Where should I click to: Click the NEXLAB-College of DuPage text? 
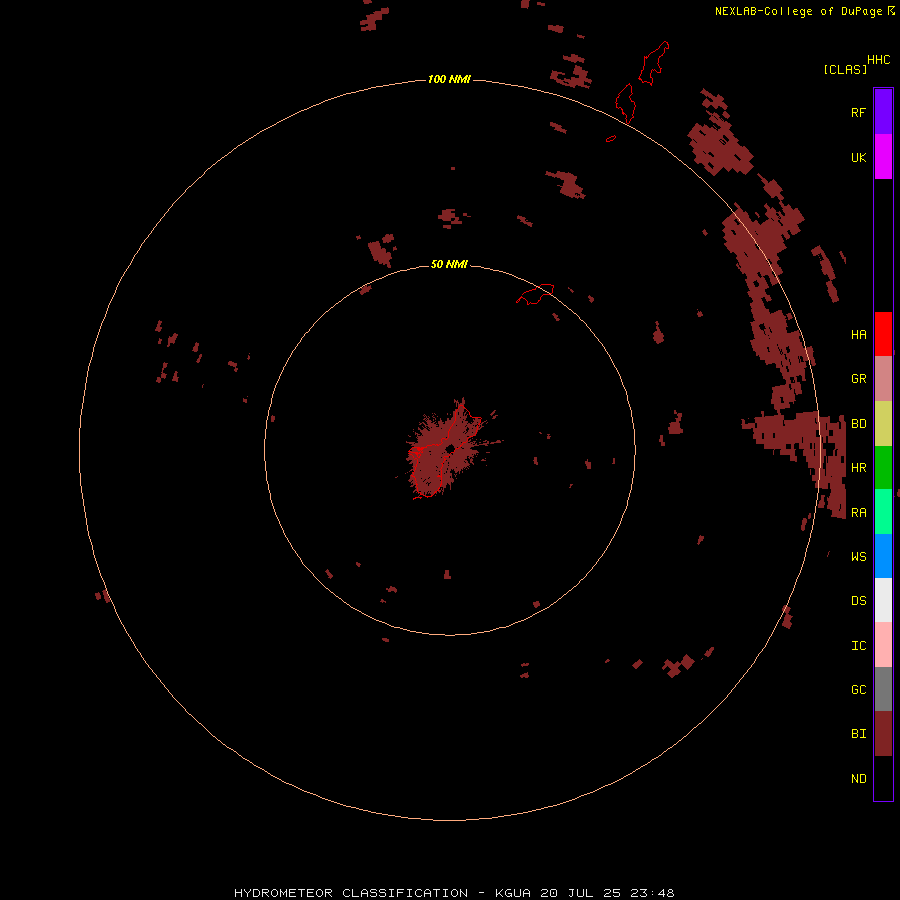tap(798, 11)
